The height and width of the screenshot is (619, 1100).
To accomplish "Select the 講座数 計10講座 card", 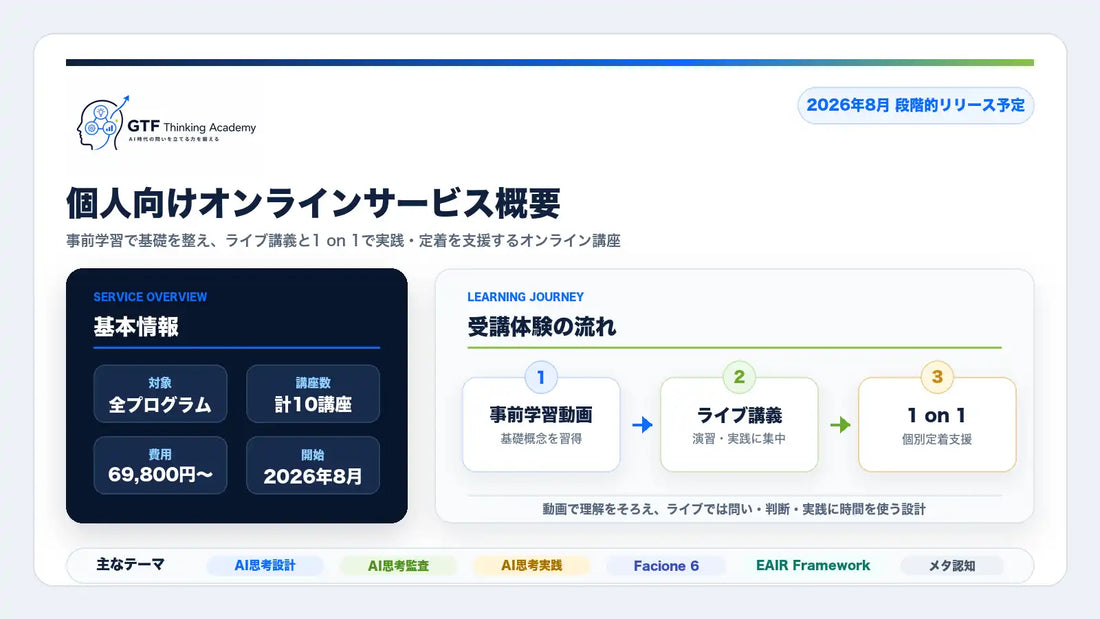I will tap(313, 394).
